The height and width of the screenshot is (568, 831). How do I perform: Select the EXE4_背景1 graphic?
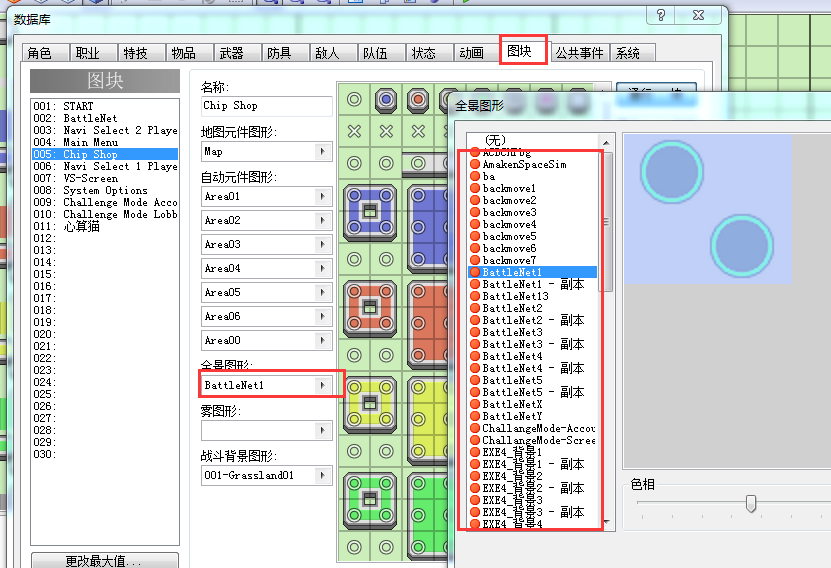(x=533, y=452)
